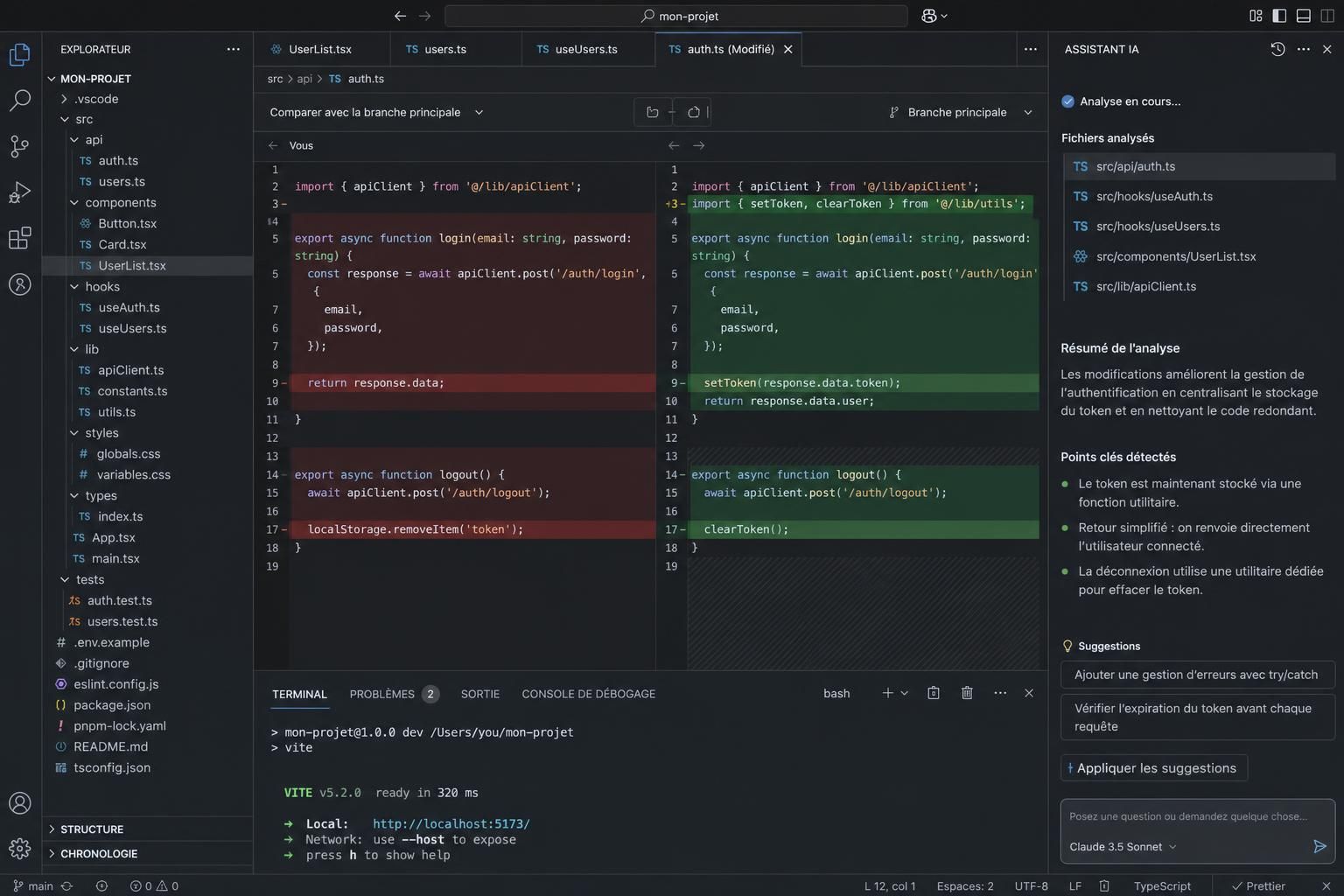Open the SORTIE panel tab

click(x=480, y=694)
